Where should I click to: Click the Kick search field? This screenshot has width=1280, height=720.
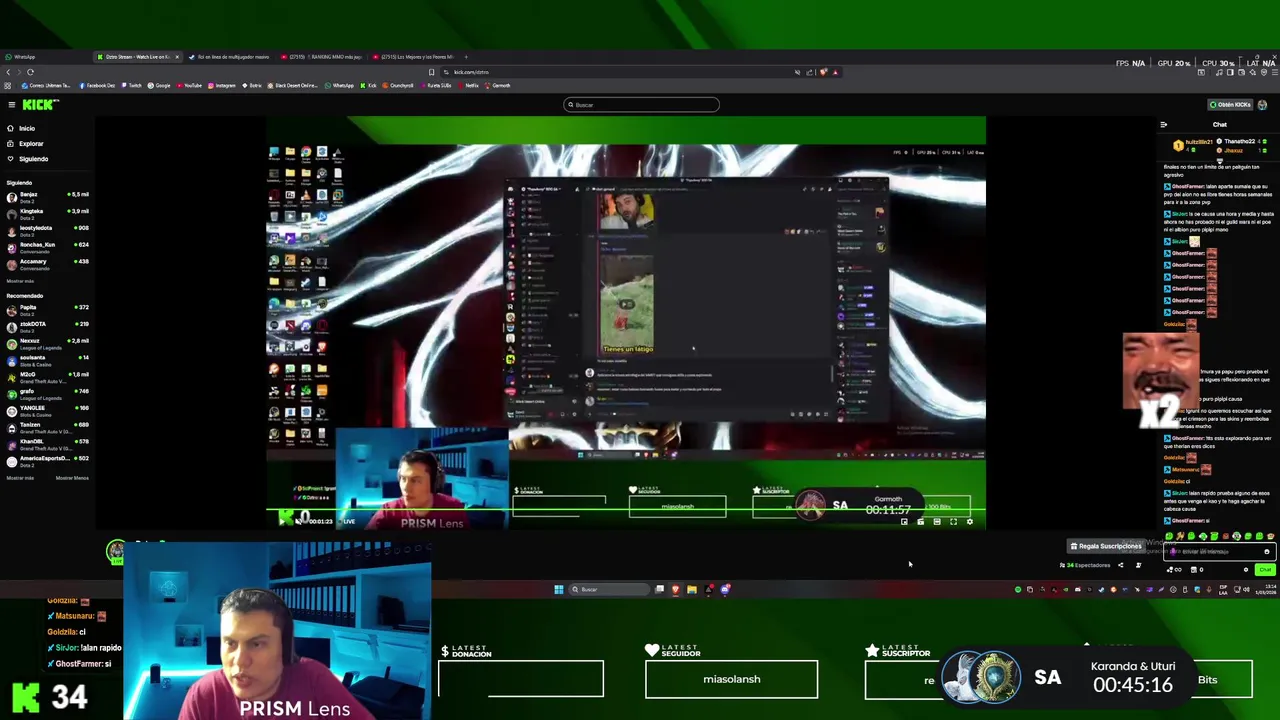coord(641,104)
